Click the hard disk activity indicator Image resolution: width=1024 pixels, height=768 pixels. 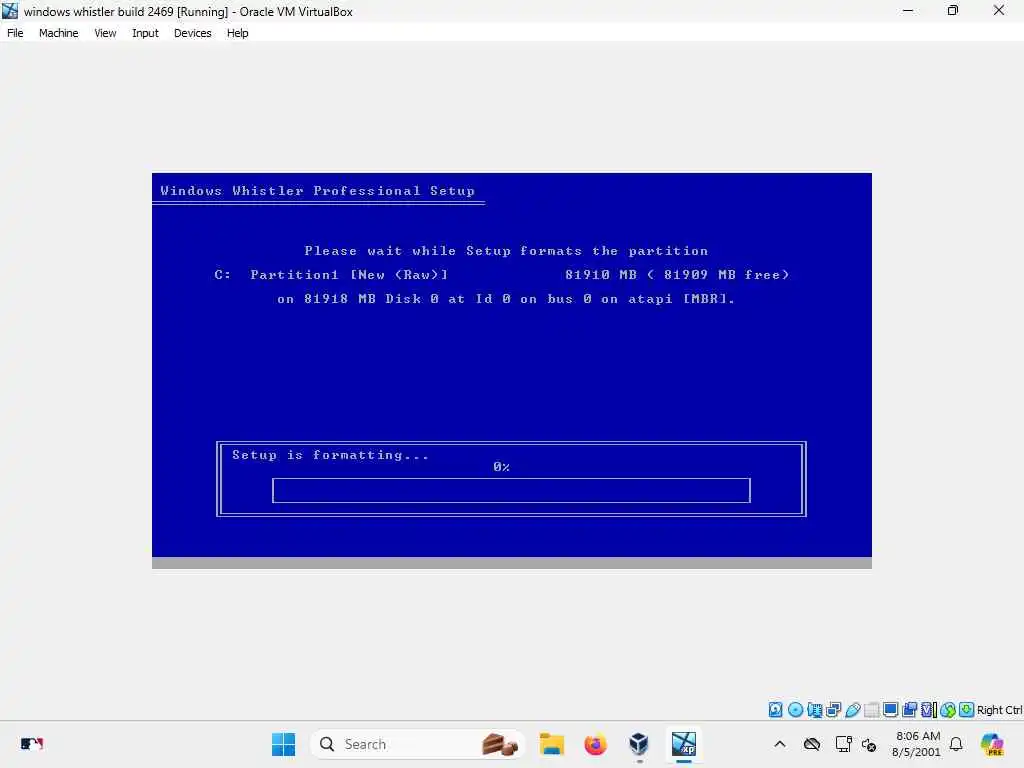click(775, 710)
